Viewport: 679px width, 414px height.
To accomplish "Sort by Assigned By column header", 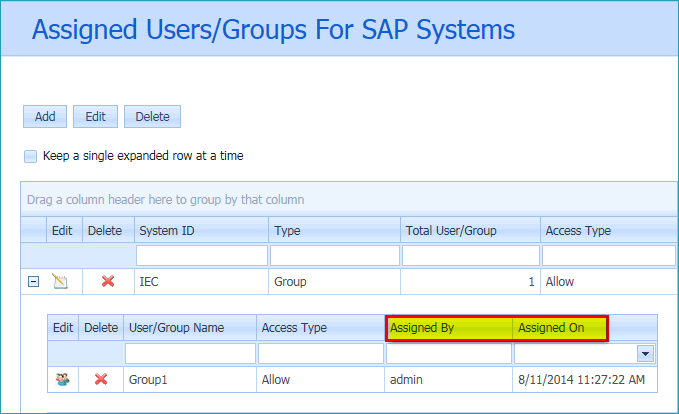I will click(x=449, y=328).
